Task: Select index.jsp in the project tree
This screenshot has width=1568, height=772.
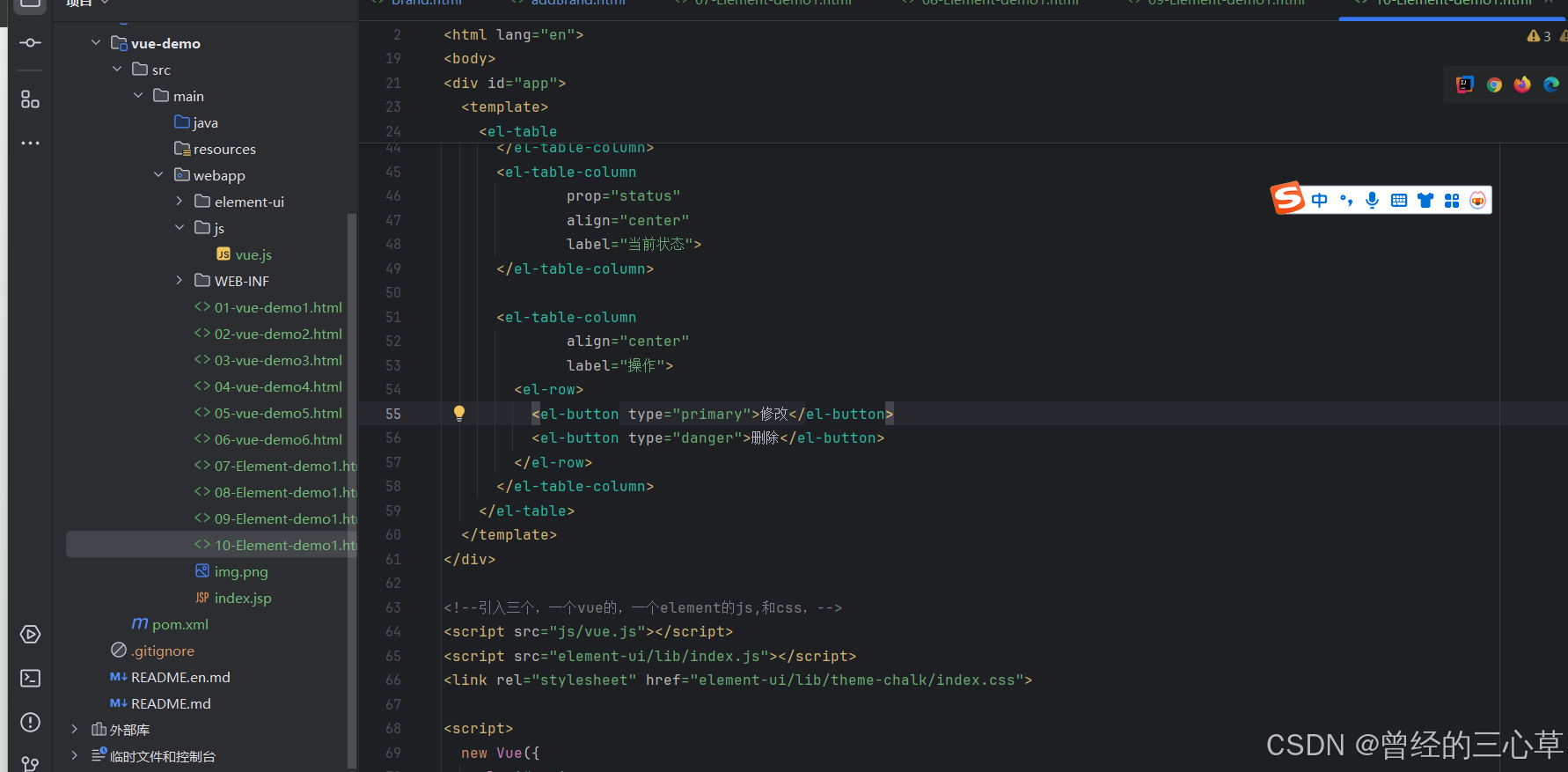Action: (233, 598)
